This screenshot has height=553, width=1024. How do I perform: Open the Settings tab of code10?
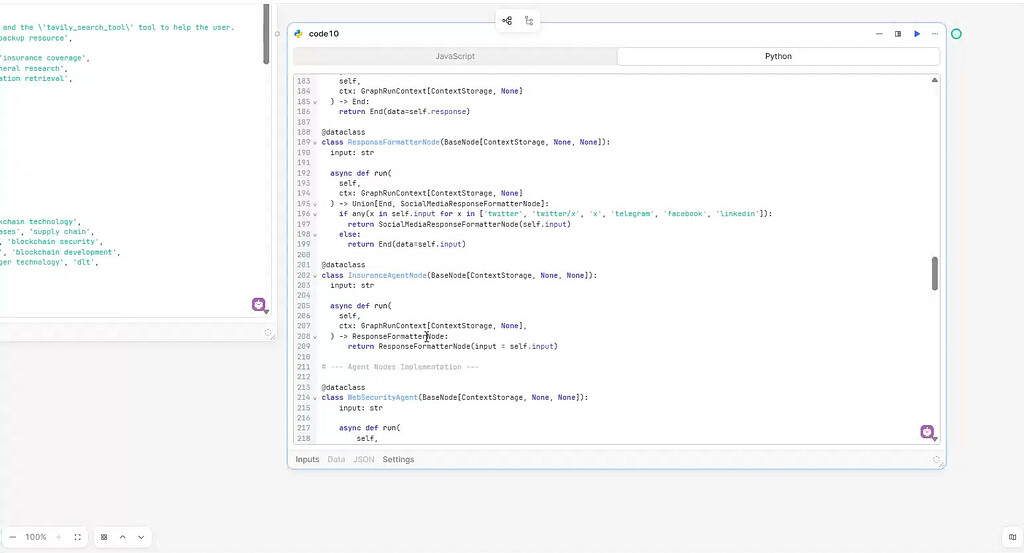coord(398,460)
